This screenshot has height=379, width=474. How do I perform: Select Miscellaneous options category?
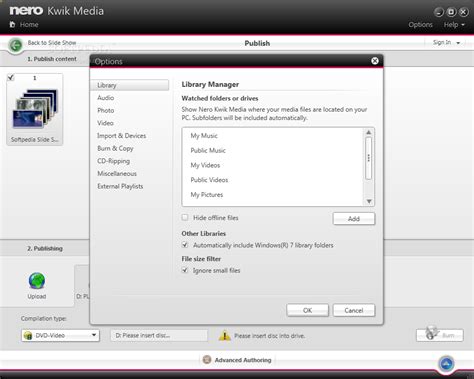pyautogui.click(x=117, y=174)
